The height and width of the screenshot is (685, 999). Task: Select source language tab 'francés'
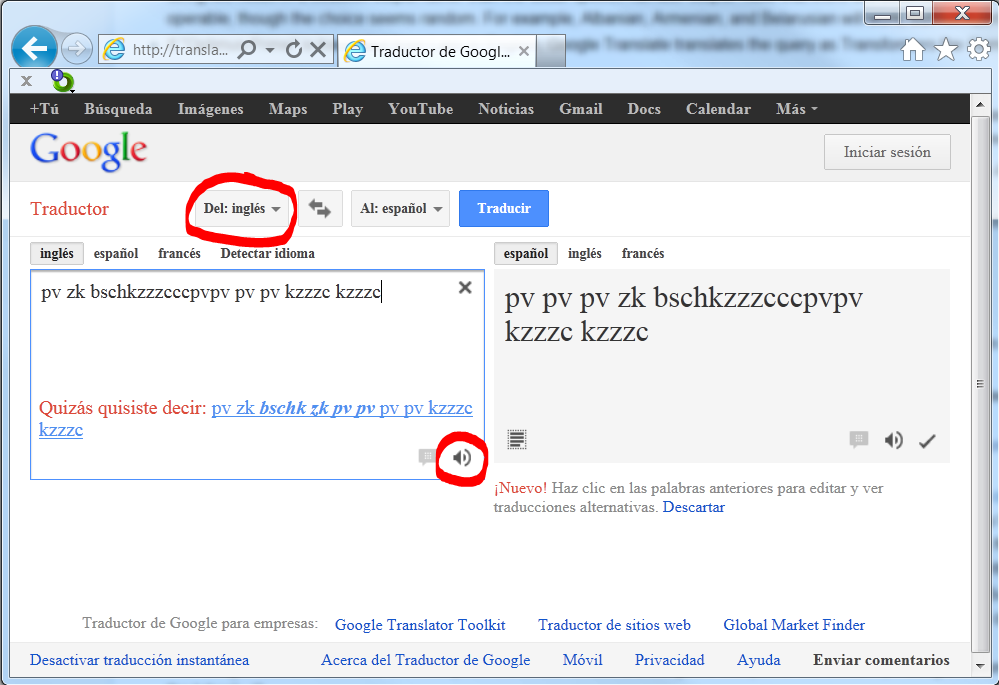click(x=179, y=254)
